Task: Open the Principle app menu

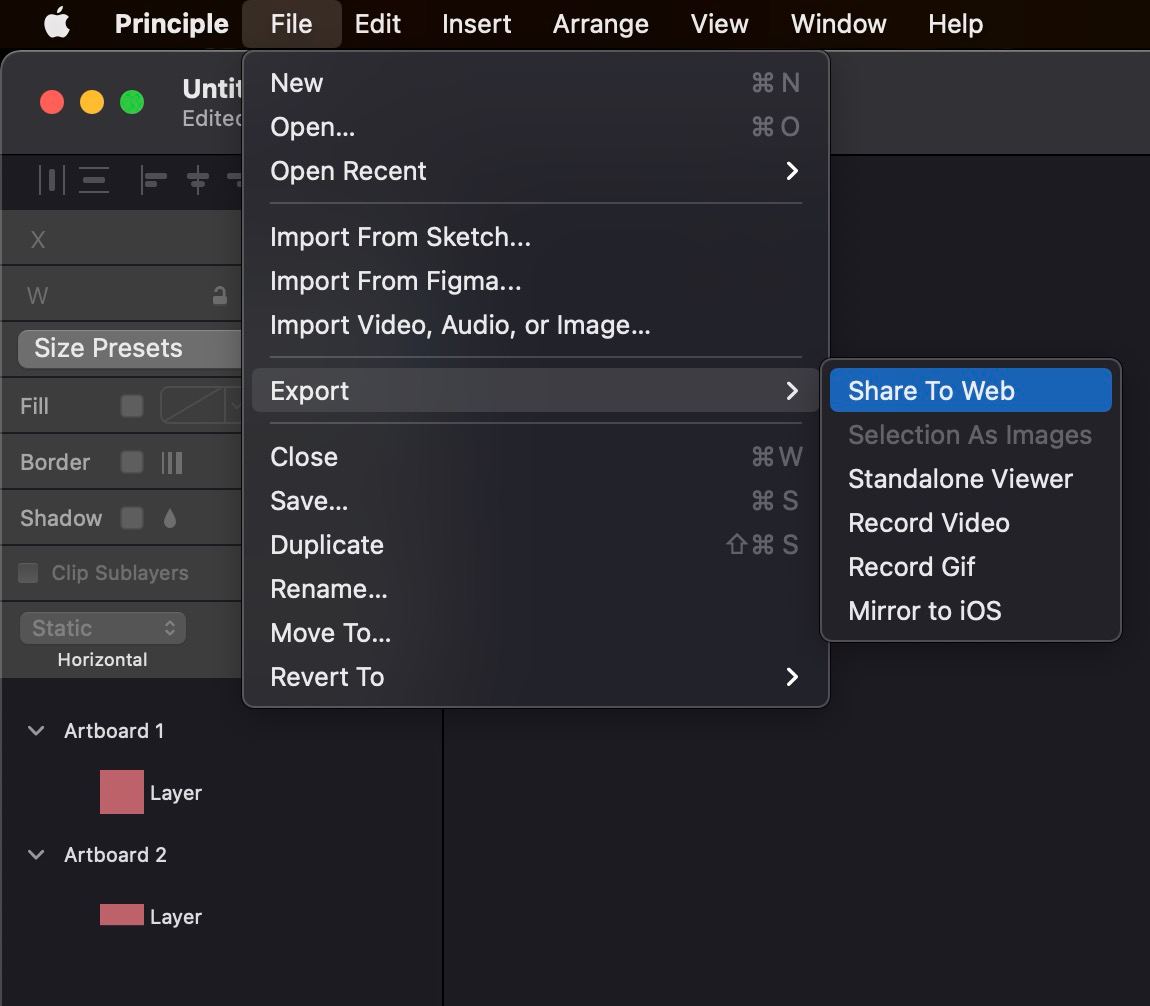Action: click(x=172, y=23)
